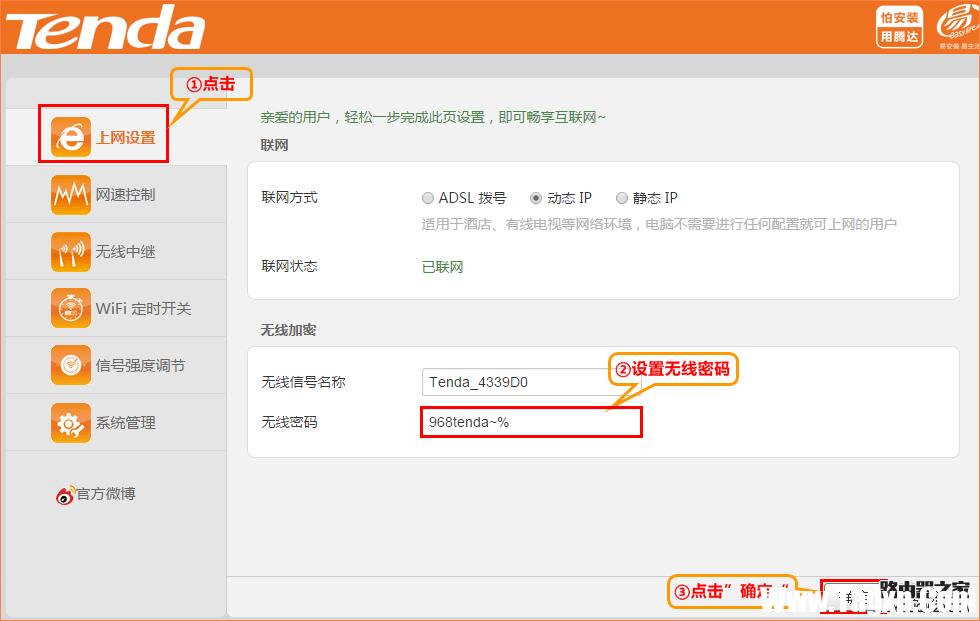This screenshot has width=980, height=621.
Task: Click the 无线信号名称 input field
Action: point(531,382)
